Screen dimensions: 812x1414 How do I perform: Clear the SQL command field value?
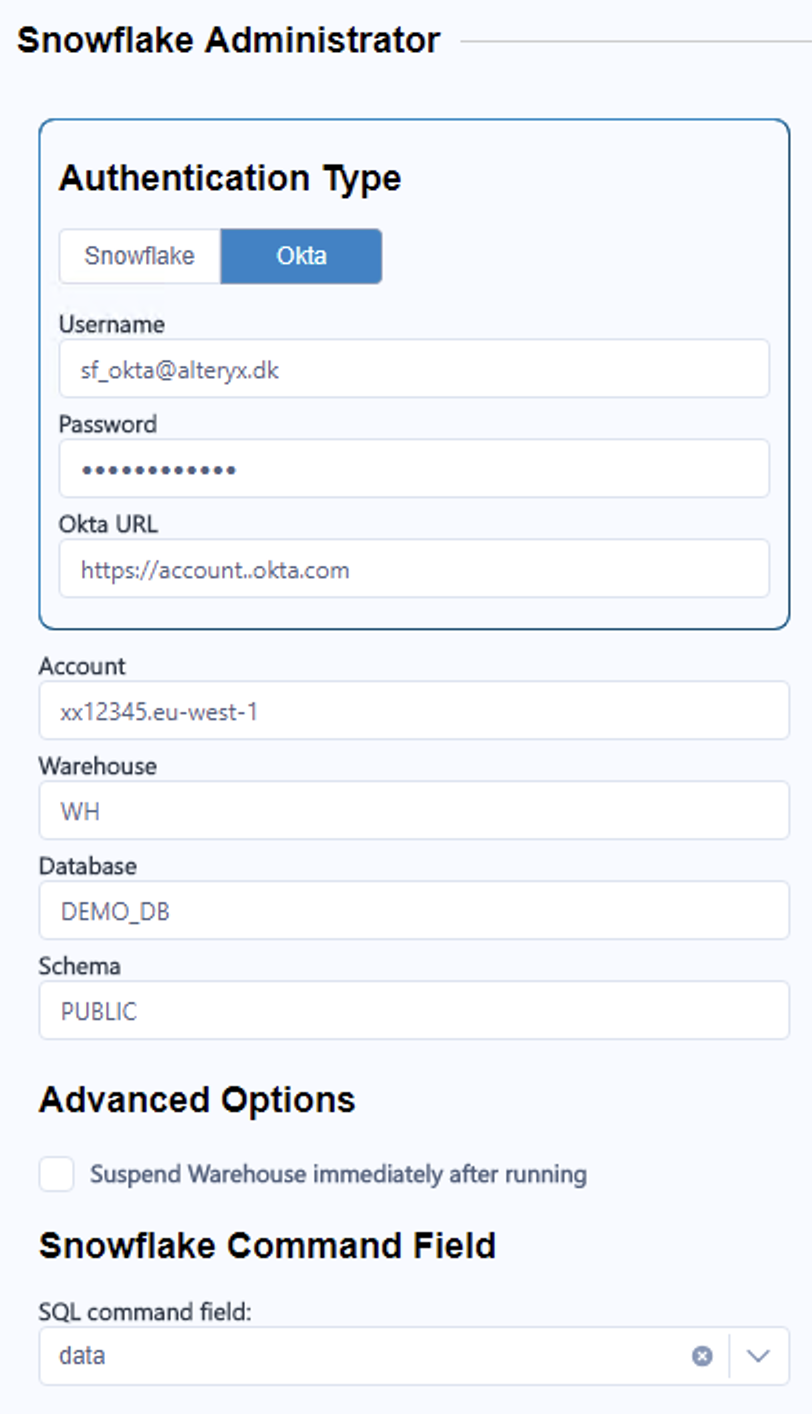click(701, 1355)
